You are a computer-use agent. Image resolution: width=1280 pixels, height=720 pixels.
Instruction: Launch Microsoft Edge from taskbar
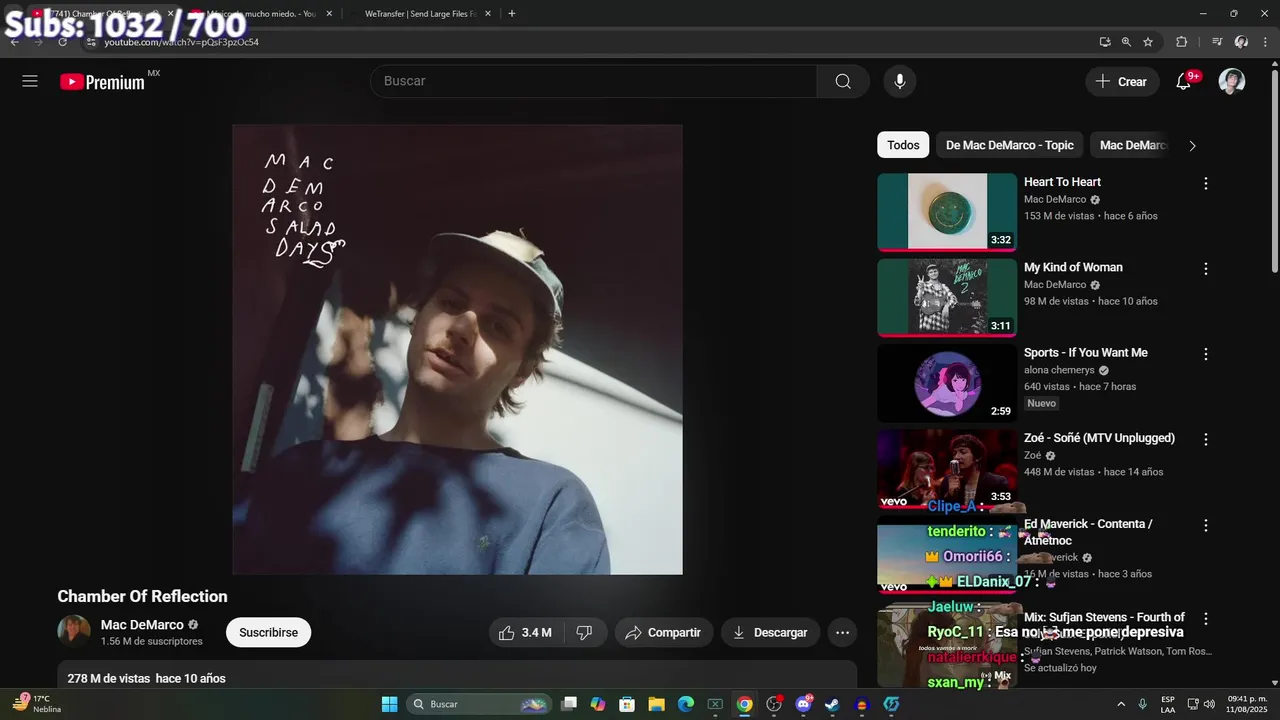coord(686,704)
